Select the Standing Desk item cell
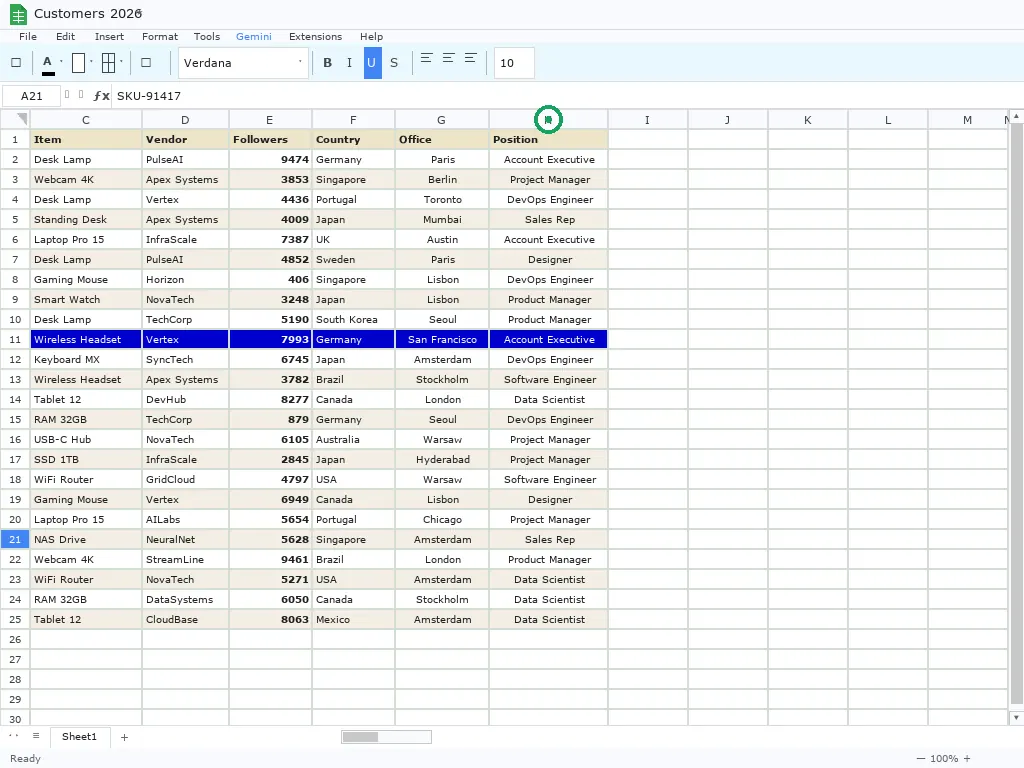 point(86,219)
